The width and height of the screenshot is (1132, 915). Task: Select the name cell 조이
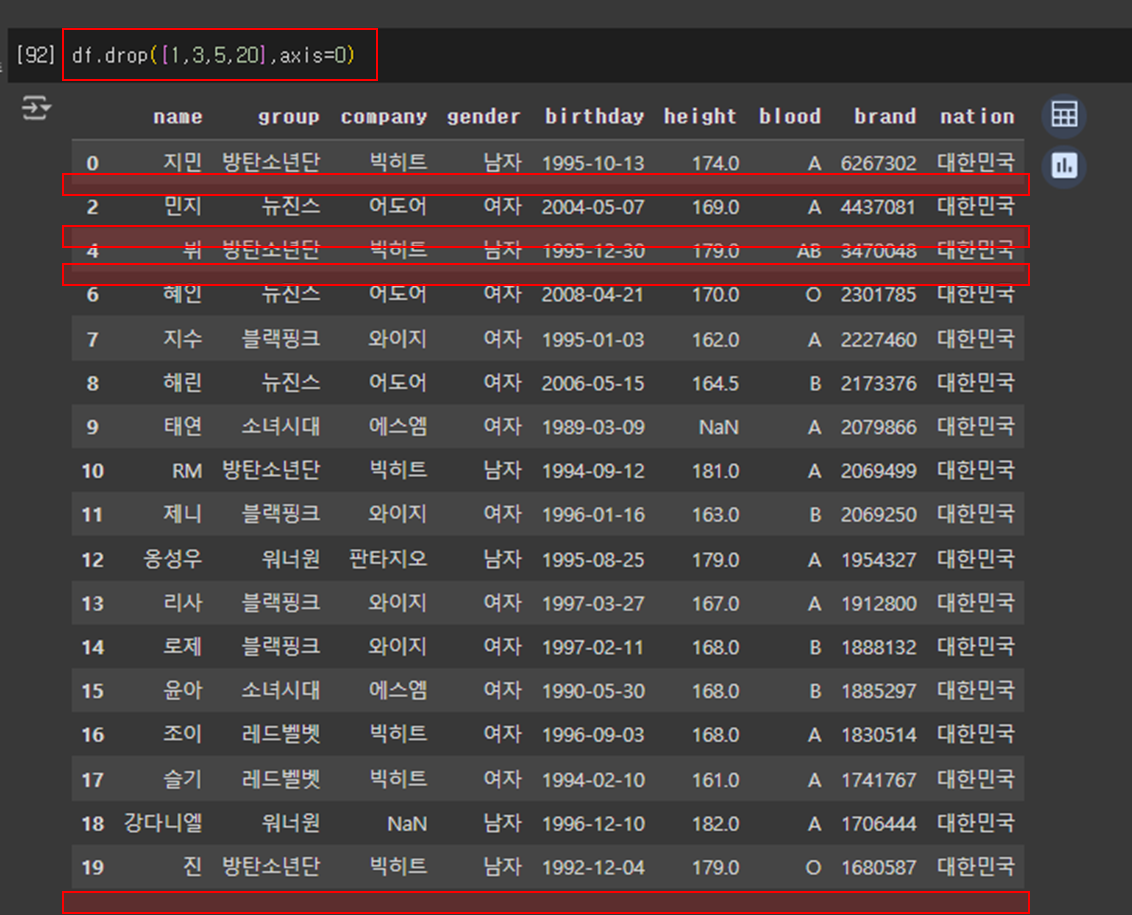[x=183, y=734]
